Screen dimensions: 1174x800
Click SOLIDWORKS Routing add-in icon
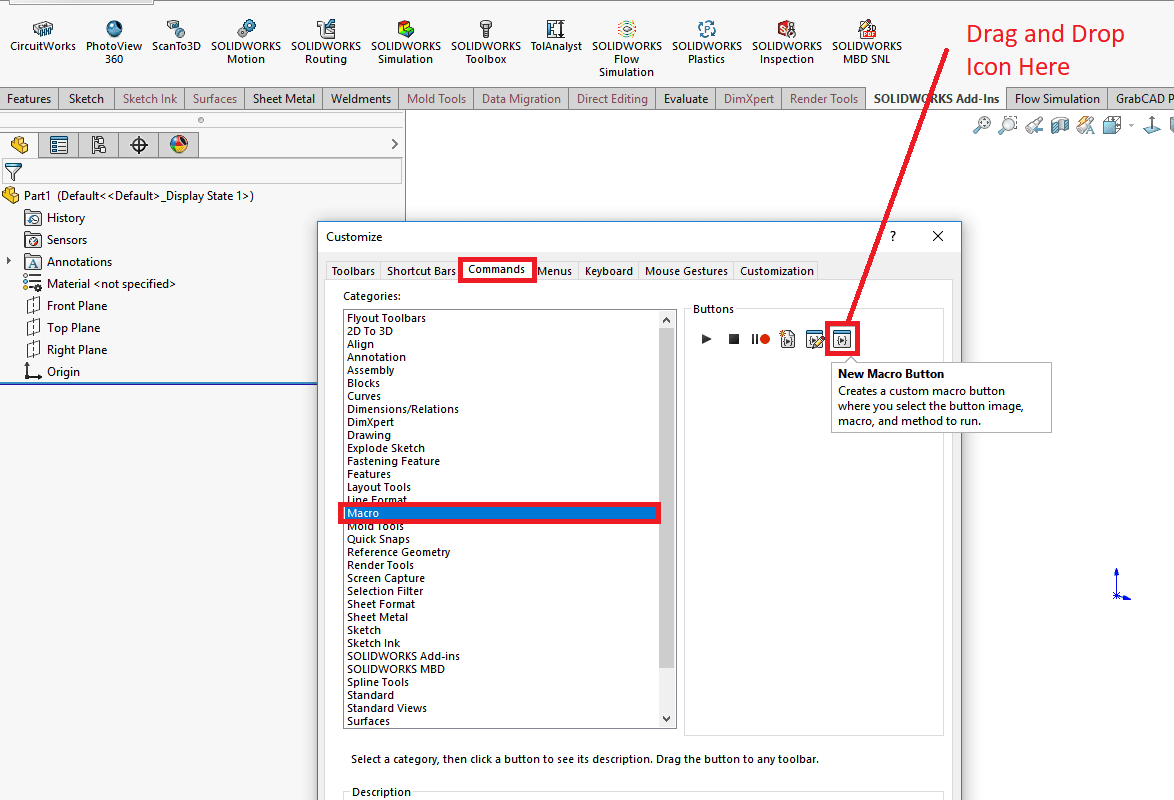pyautogui.click(x=326, y=43)
